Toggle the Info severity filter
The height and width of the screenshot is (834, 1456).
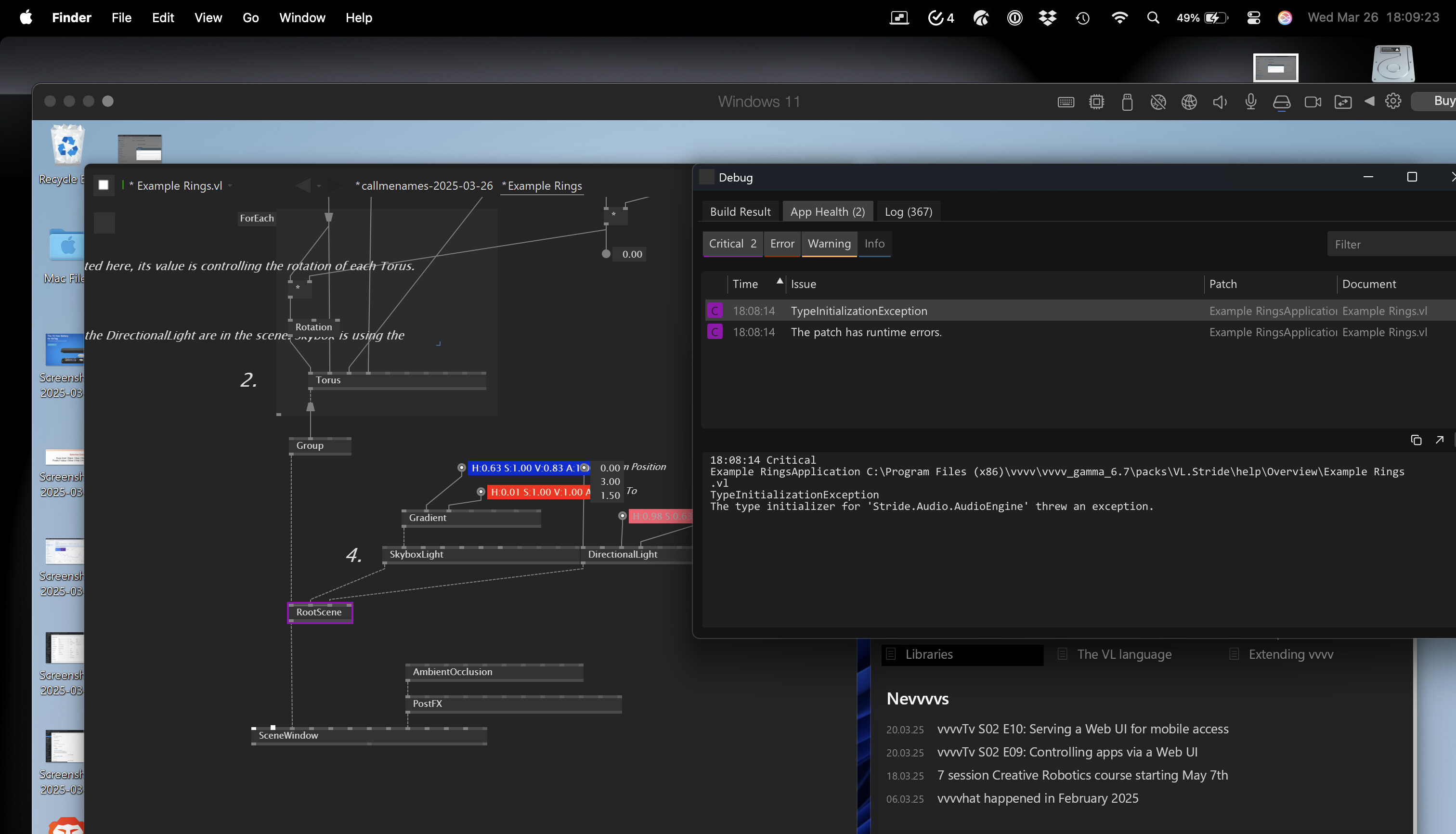coord(874,244)
